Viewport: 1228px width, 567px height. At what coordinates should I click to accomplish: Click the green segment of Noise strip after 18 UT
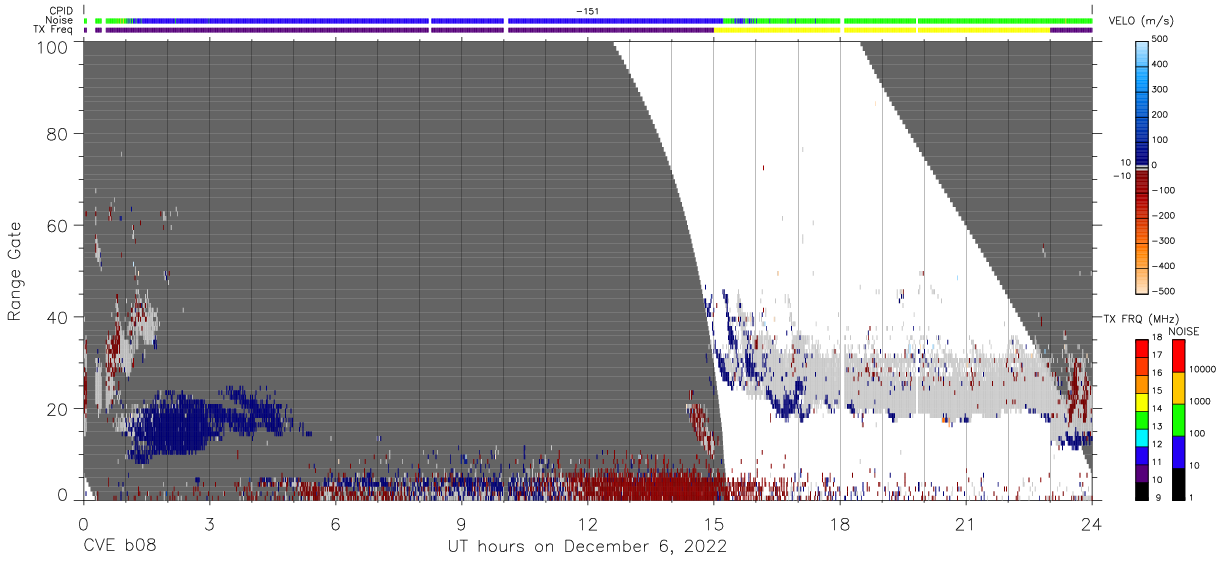[x=969, y=20]
